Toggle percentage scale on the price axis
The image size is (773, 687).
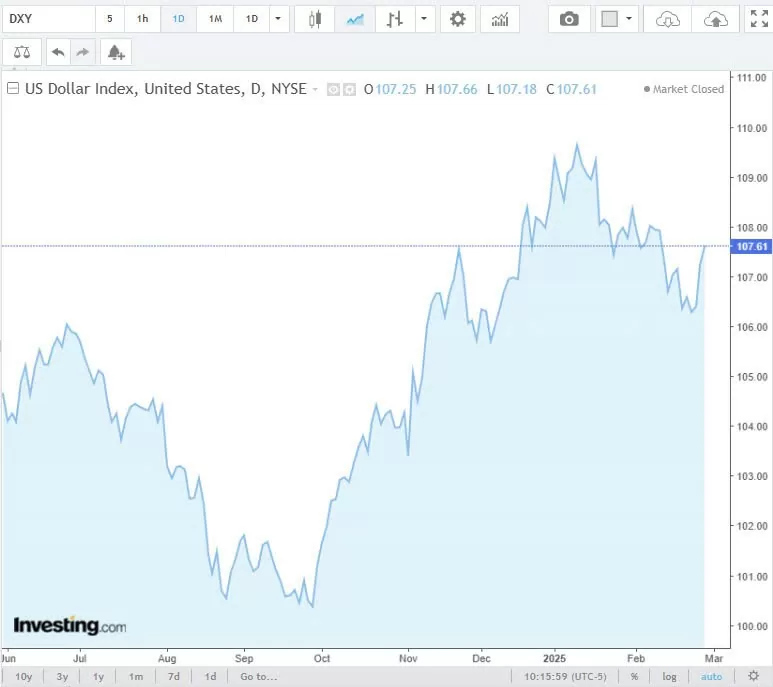point(634,676)
